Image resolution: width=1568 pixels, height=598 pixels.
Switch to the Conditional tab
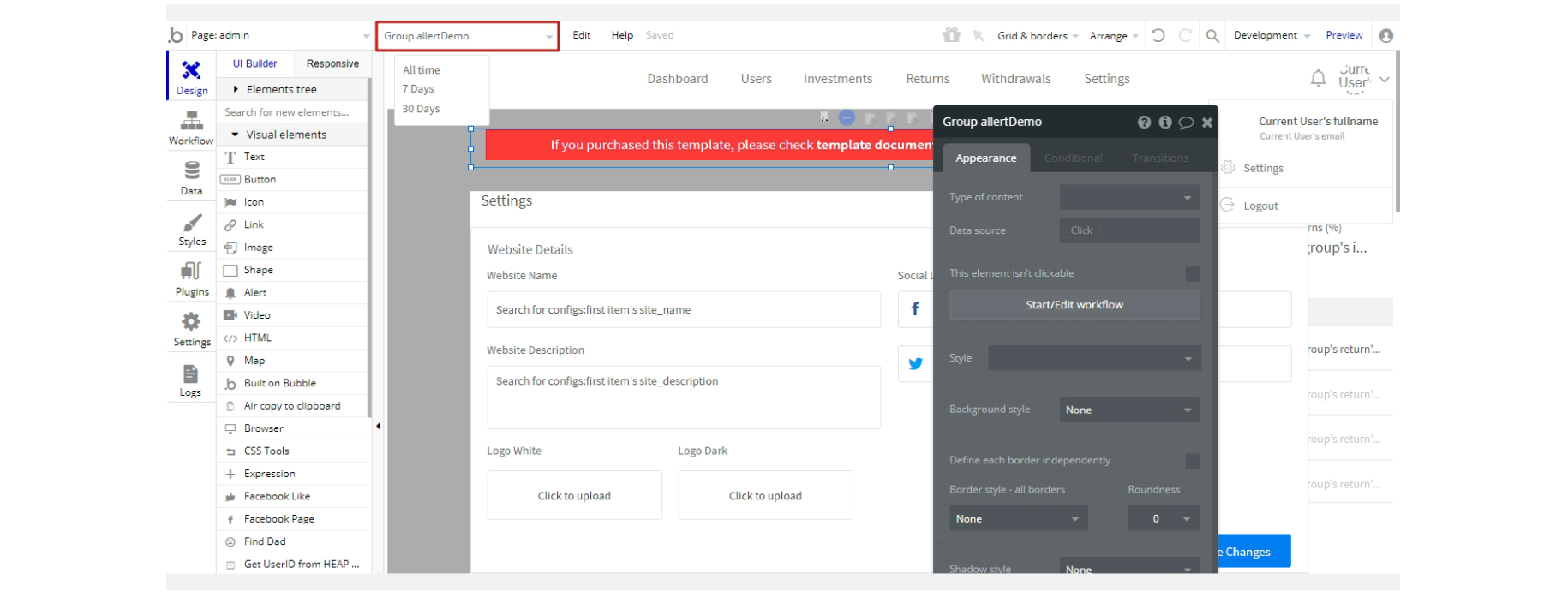(1073, 158)
